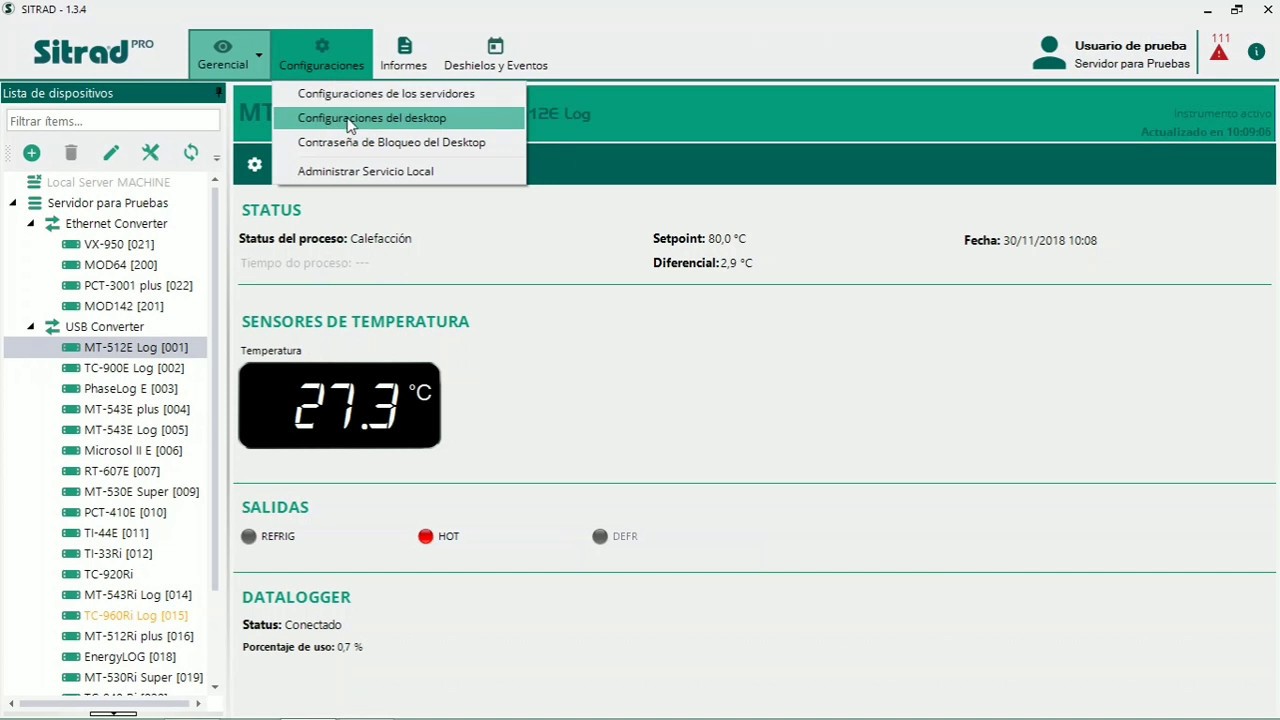The height and width of the screenshot is (720, 1280).
Task: Open Informes reports section
Action: tap(403, 54)
